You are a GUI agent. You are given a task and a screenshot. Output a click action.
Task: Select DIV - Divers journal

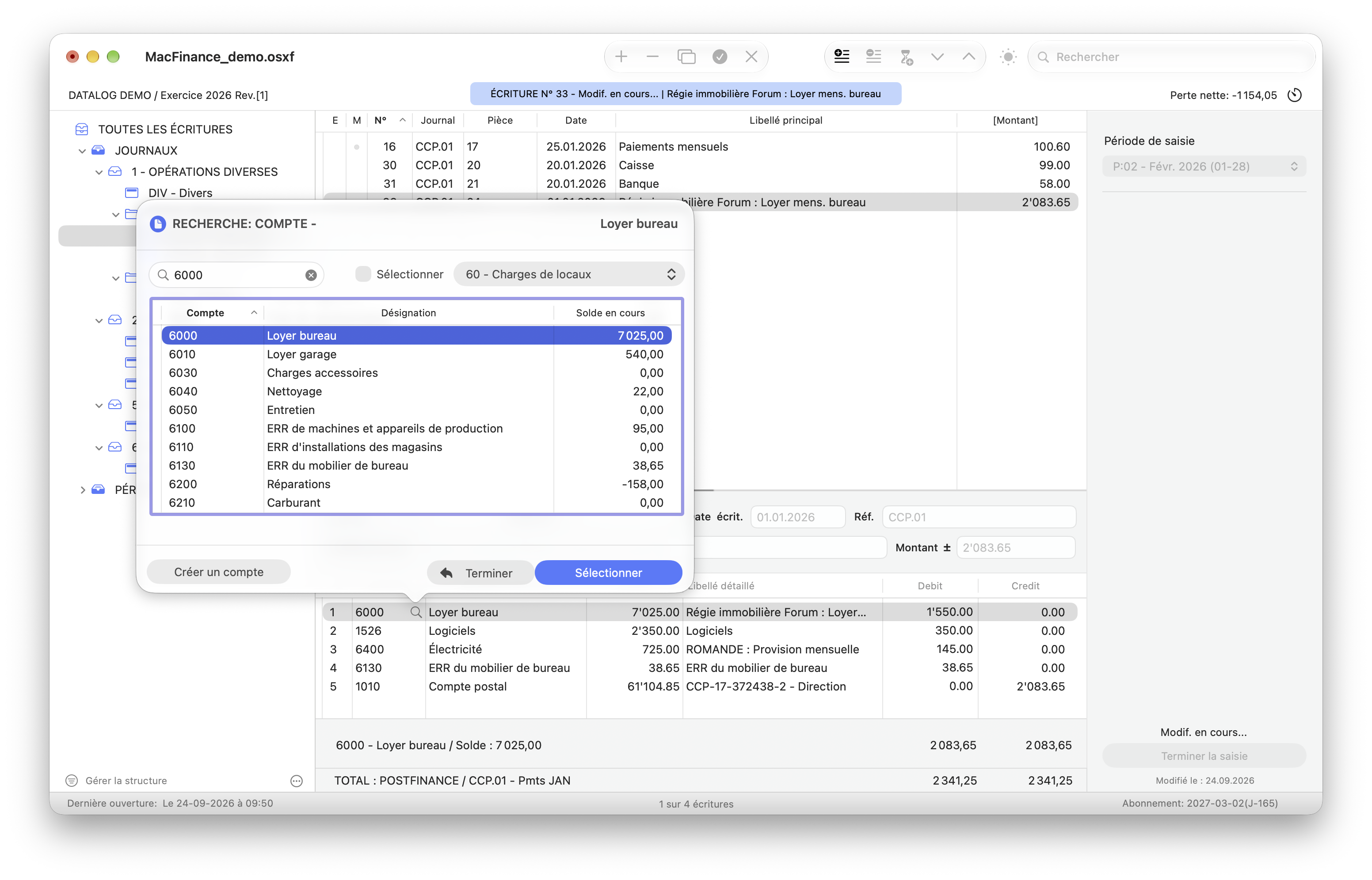[x=180, y=193]
